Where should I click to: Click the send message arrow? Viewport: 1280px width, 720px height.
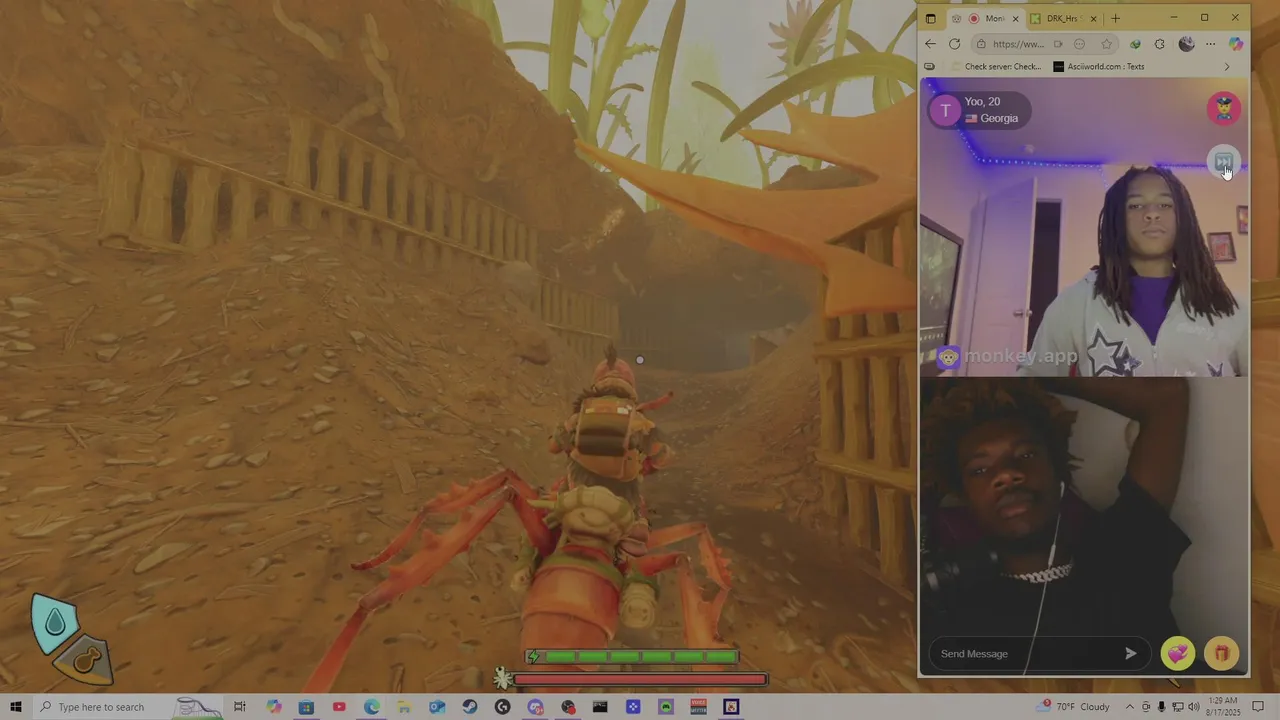pos(1130,653)
